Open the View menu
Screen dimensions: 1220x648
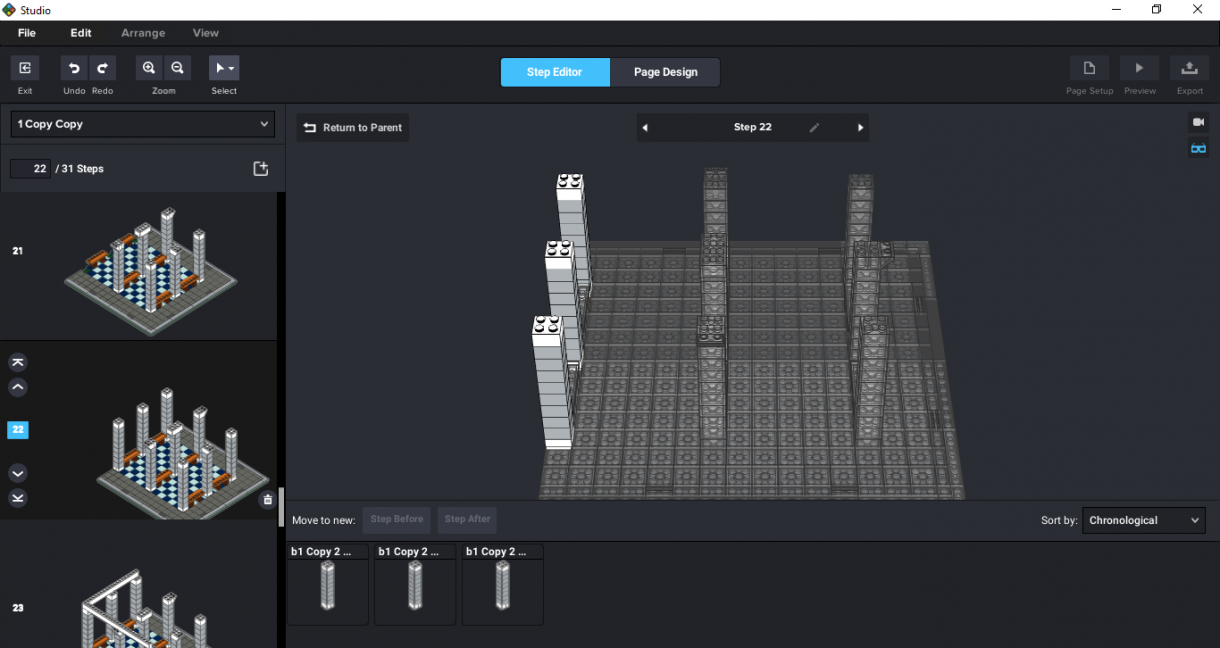[206, 33]
